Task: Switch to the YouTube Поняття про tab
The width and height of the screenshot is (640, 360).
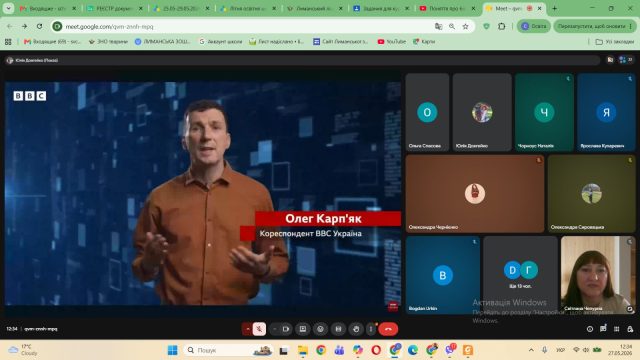Action: pyautogui.click(x=448, y=8)
